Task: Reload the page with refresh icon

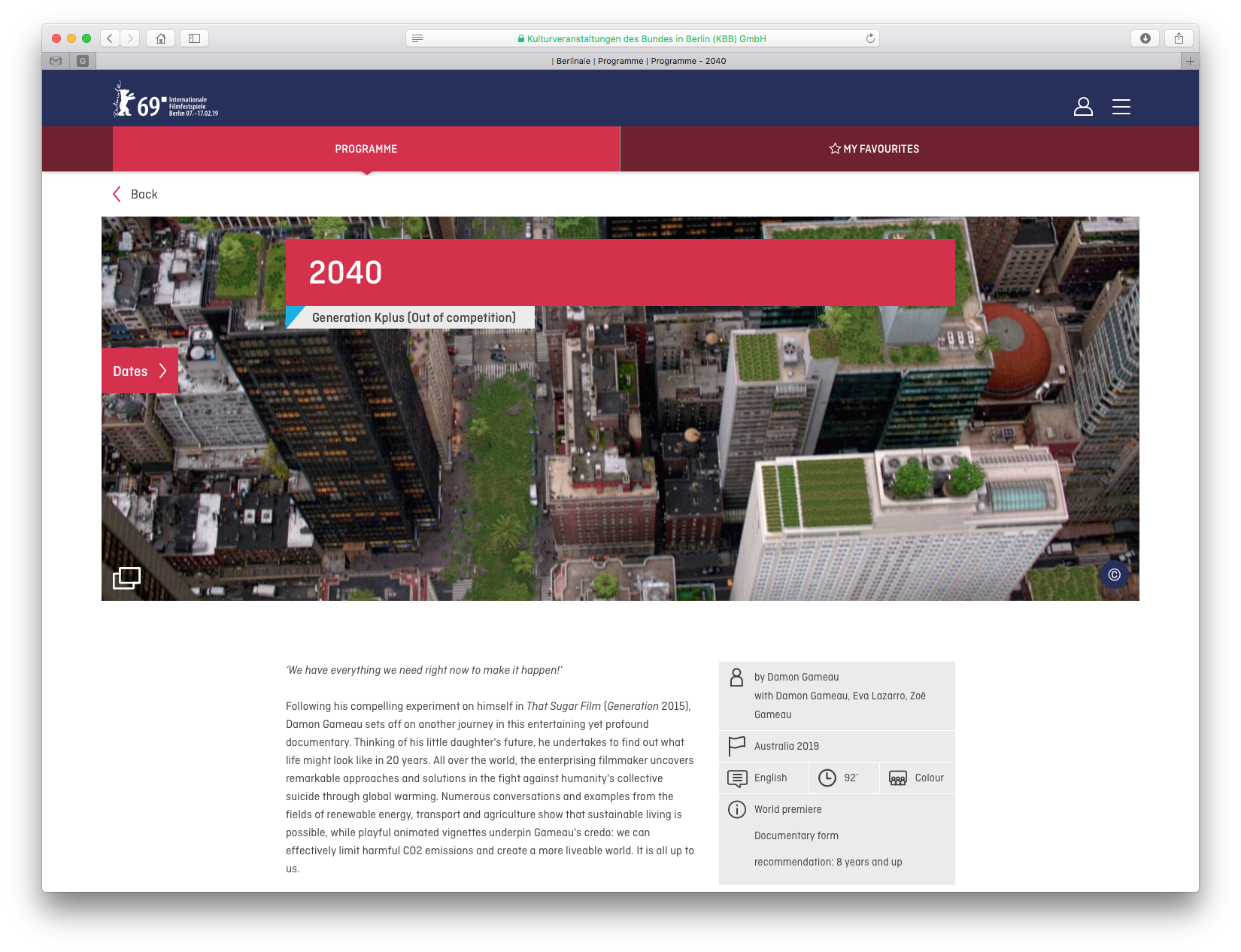Action: tap(870, 38)
